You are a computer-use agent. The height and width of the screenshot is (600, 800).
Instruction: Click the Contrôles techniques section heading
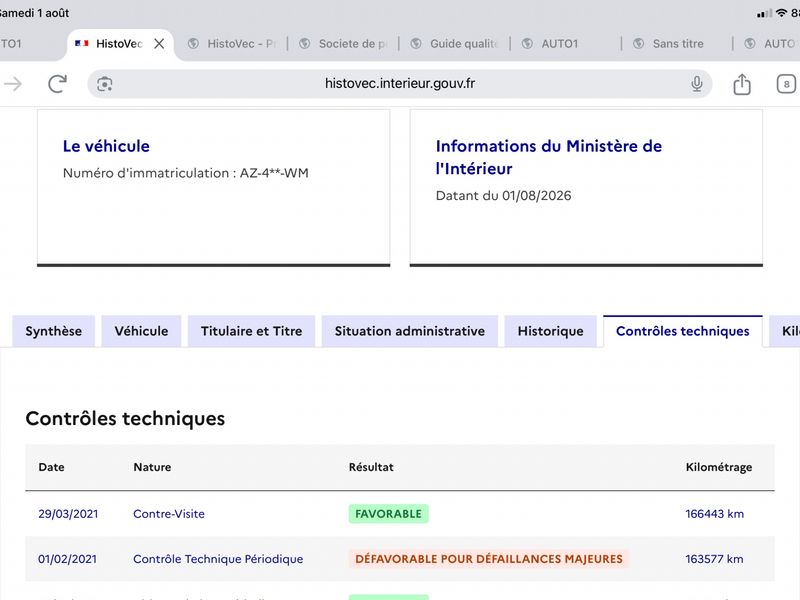pyautogui.click(x=125, y=418)
